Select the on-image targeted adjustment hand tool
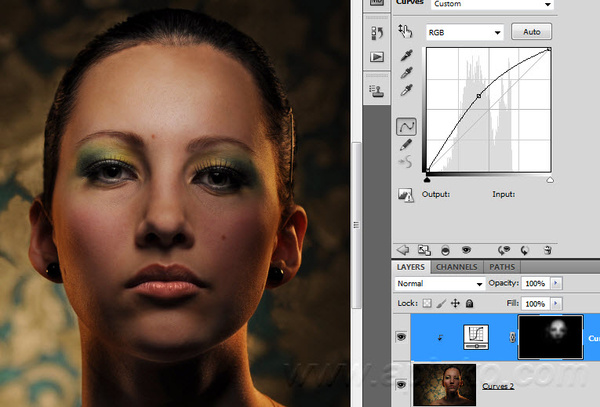The height and width of the screenshot is (407, 600). point(405,31)
